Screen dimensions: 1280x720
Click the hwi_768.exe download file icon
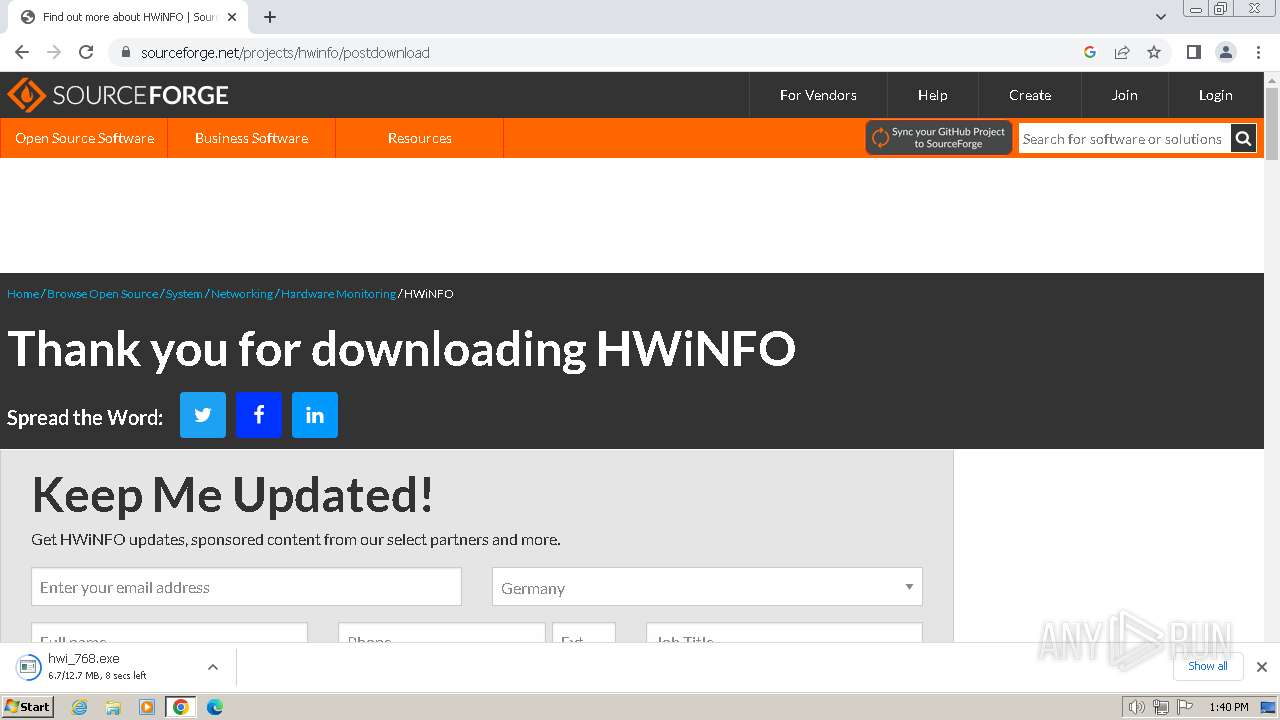click(x=28, y=667)
